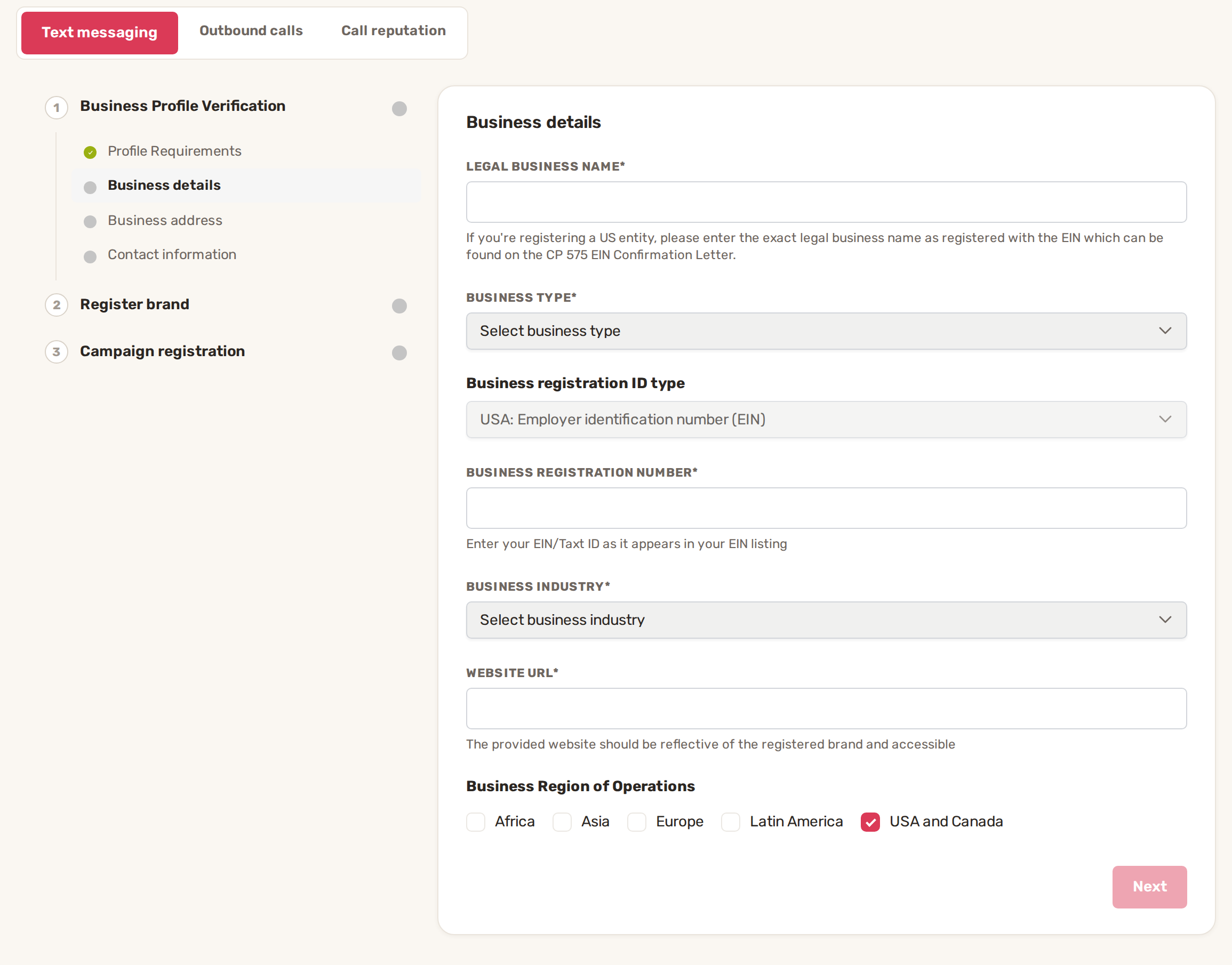Click the status dot for Register brand
Viewport: 1232px width, 965px height.
[x=399, y=305]
